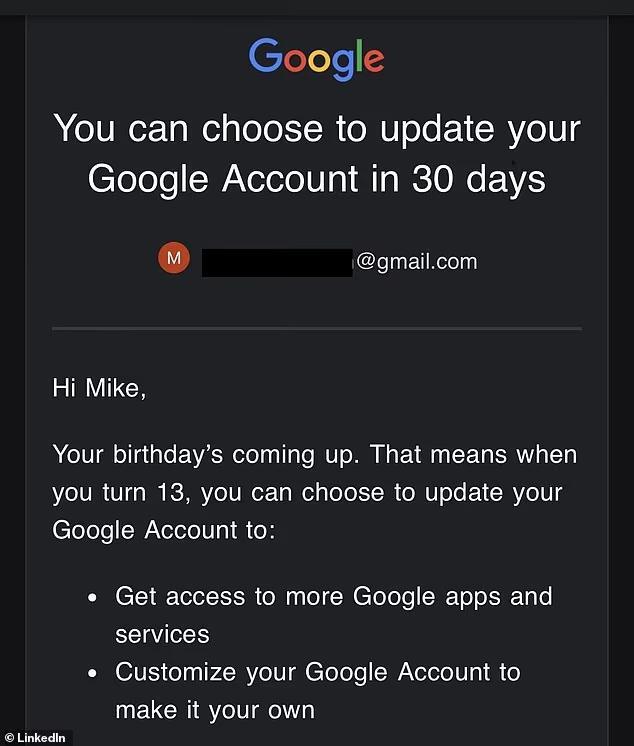This screenshot has width=634, height=746.
Task: Click the word "services"
Action: tap(162, 634)
